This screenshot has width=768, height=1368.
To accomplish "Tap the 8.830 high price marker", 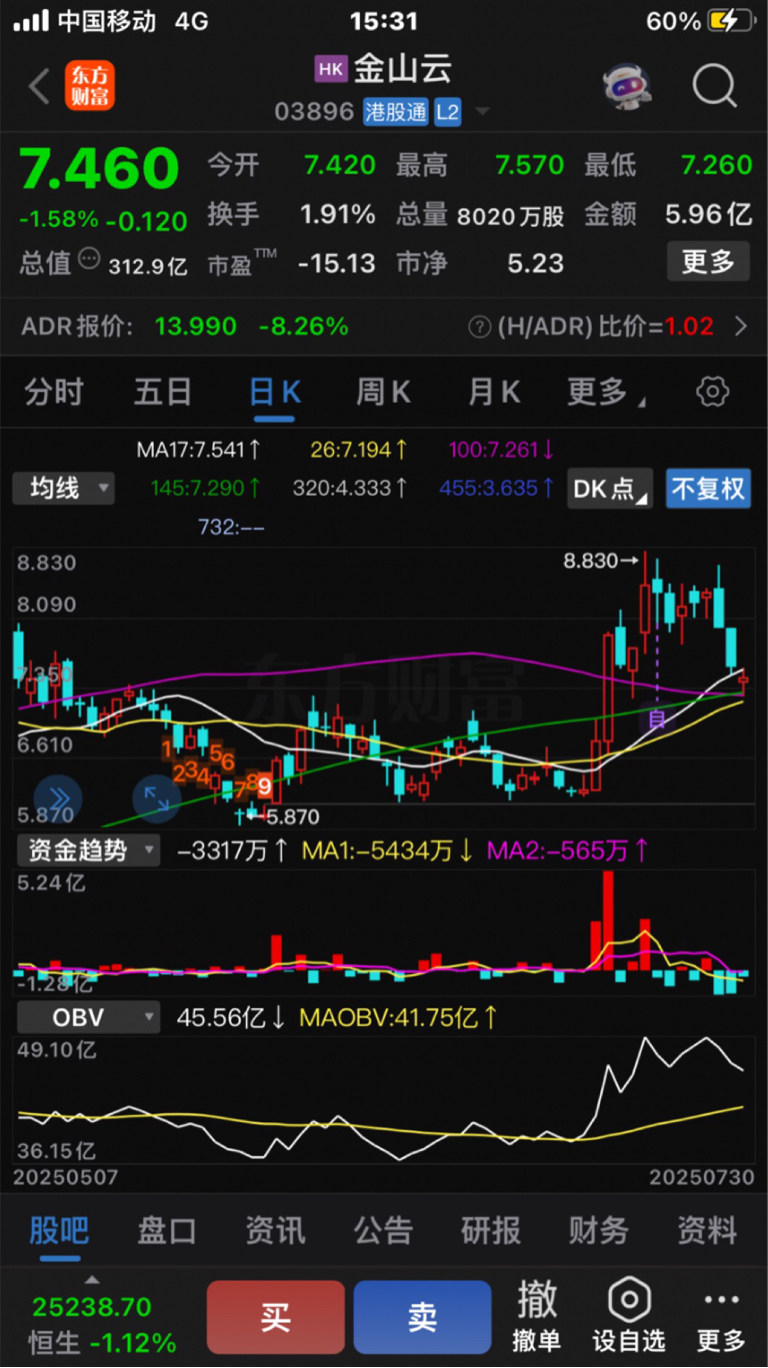I will 600,561.
